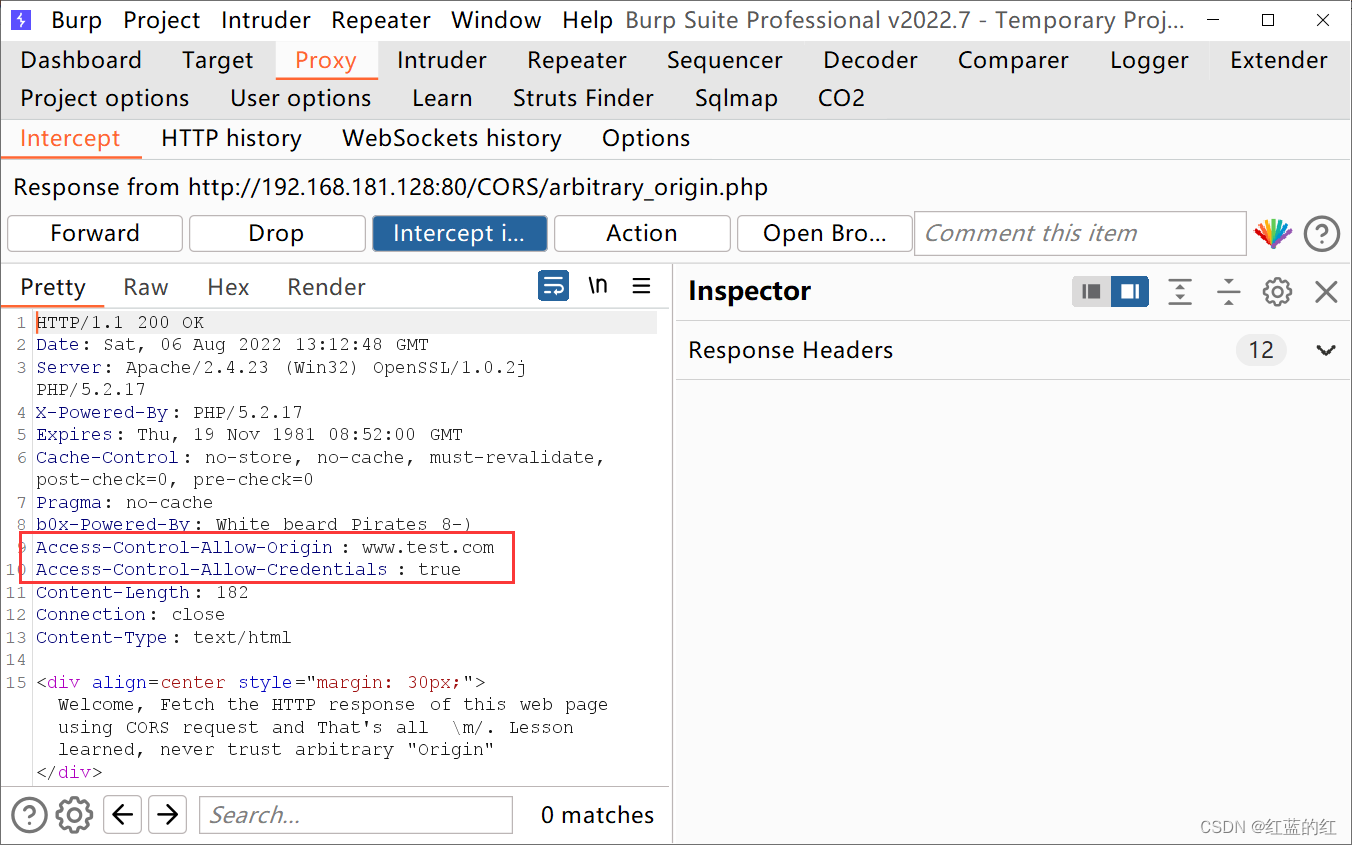Image resolution: width=1352 pixels, height=845 pixels.
Task: Close the Inspector panel
Action: point(1326,292)
